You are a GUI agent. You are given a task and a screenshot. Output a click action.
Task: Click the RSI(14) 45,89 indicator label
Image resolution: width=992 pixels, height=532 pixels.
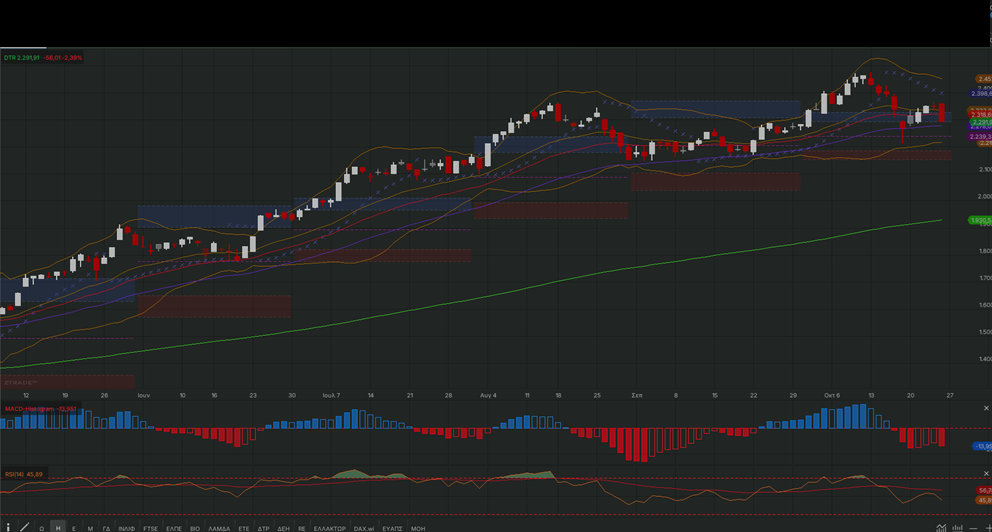(24, 474)
